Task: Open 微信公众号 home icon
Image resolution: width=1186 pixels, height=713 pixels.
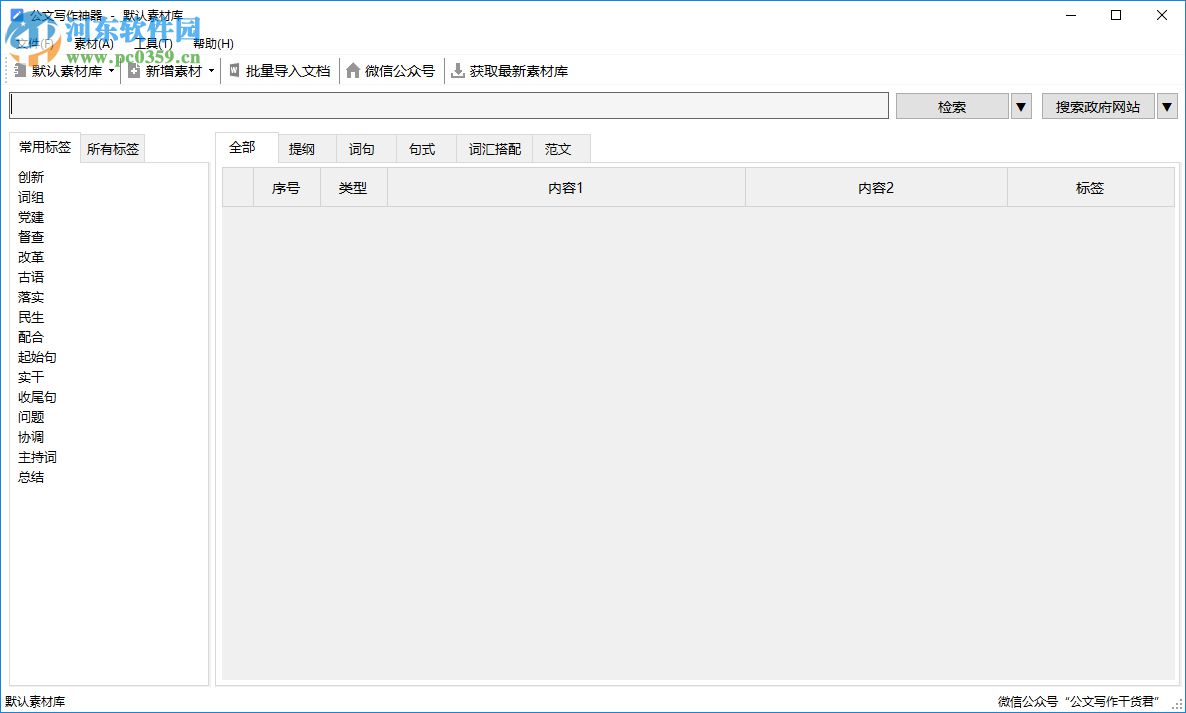Action: coord(352,70)
